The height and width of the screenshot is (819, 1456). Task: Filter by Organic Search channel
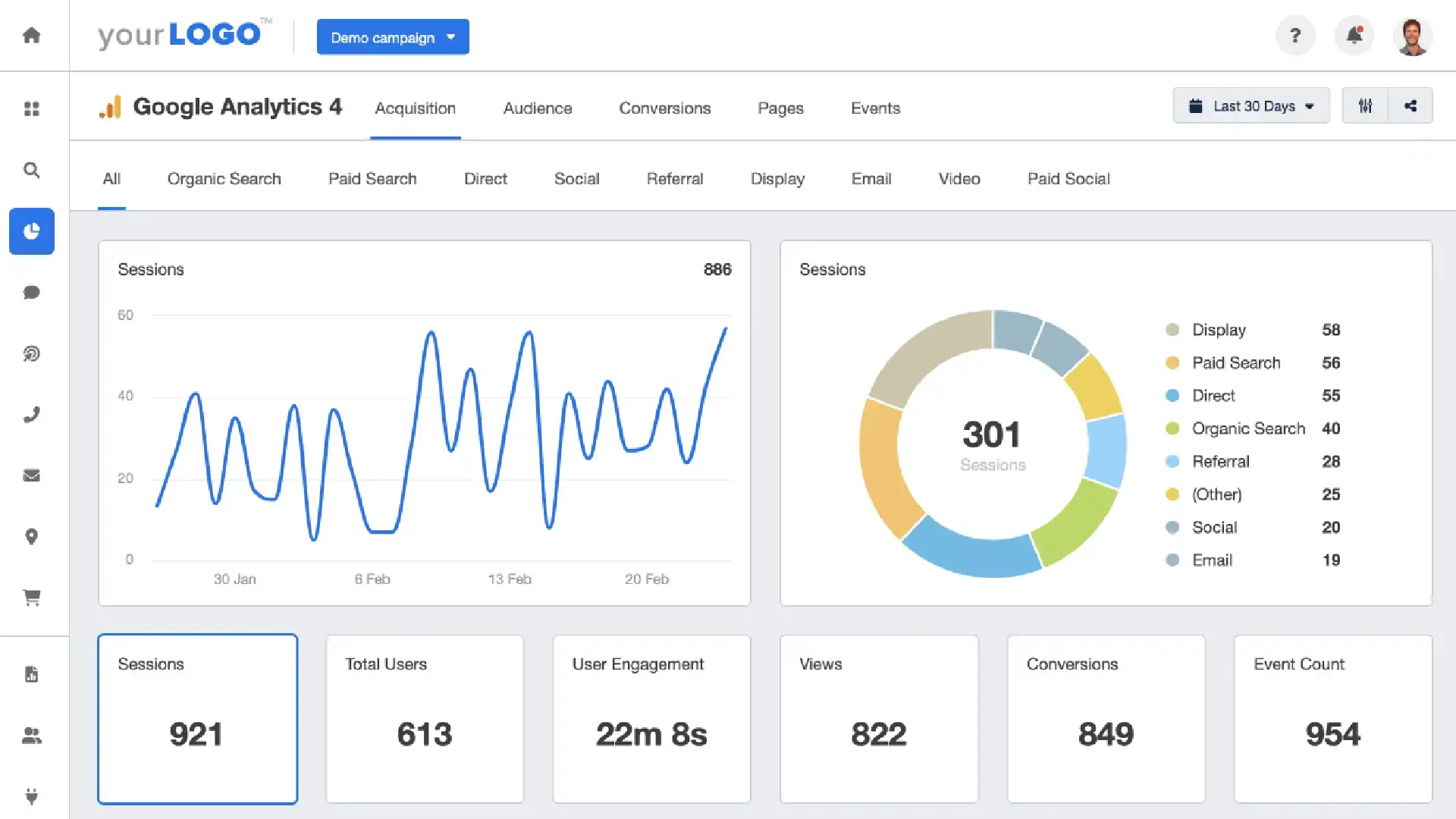tap(224, 179)
